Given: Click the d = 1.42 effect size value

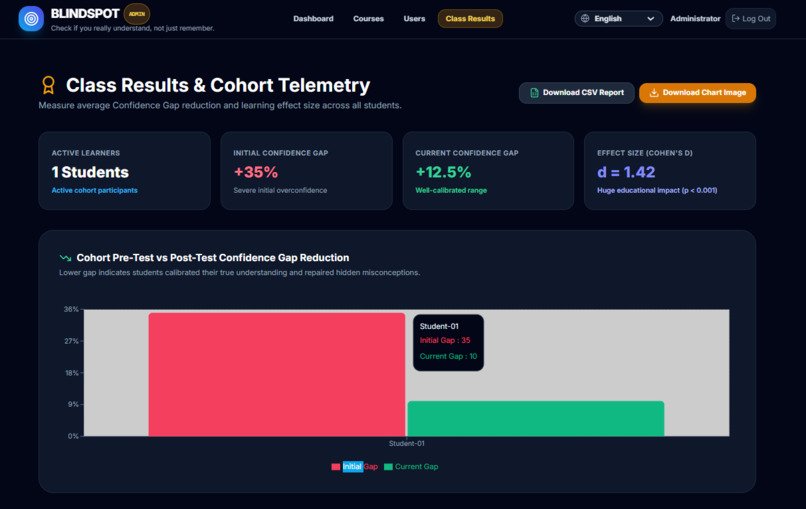Looking at the screenshot, I should 626,172.
